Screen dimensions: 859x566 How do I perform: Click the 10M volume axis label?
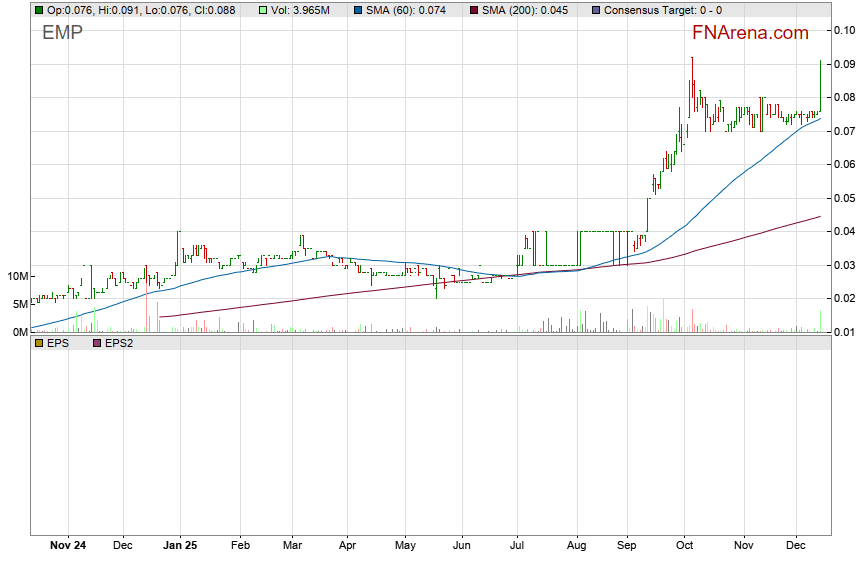tap(17, 276)
